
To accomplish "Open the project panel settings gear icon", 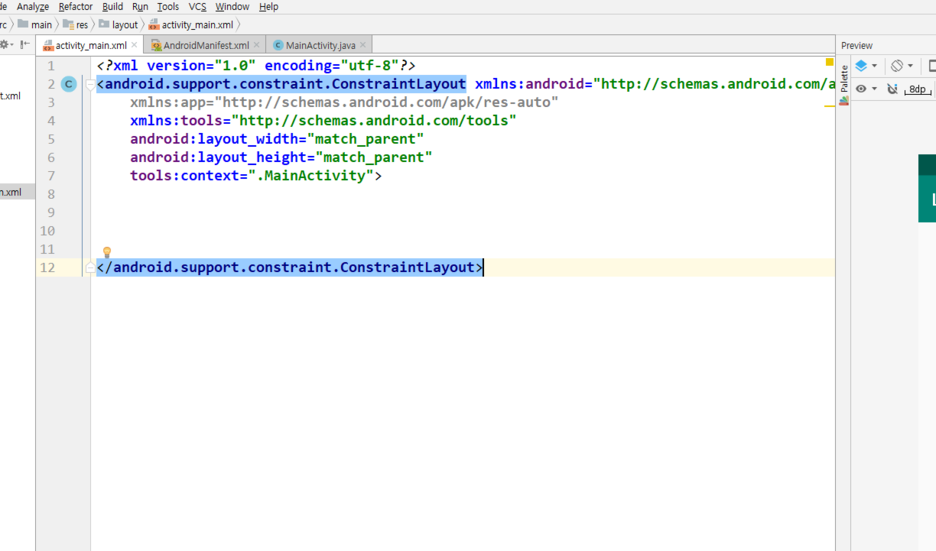I will tap(5, 45).
